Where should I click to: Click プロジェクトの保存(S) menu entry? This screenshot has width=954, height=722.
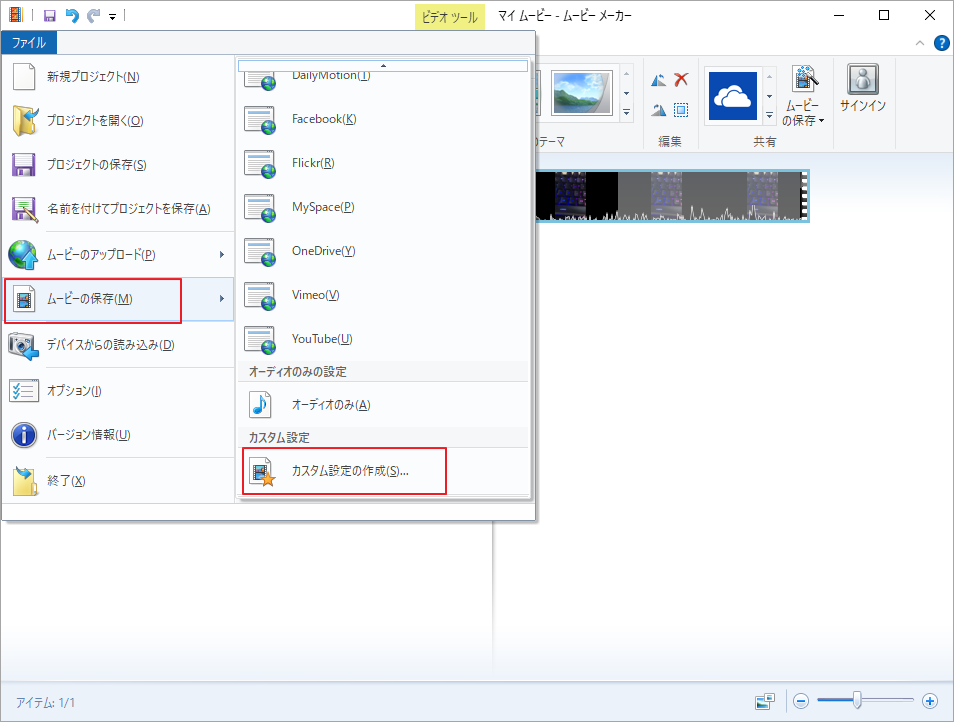point(118,164)
